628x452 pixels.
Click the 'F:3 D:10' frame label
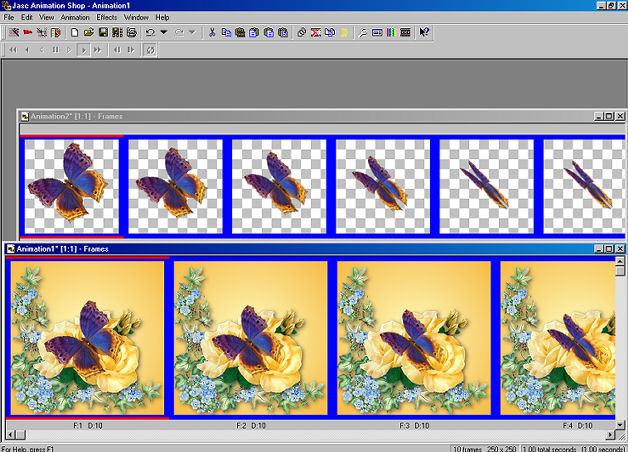coord(414,426)
